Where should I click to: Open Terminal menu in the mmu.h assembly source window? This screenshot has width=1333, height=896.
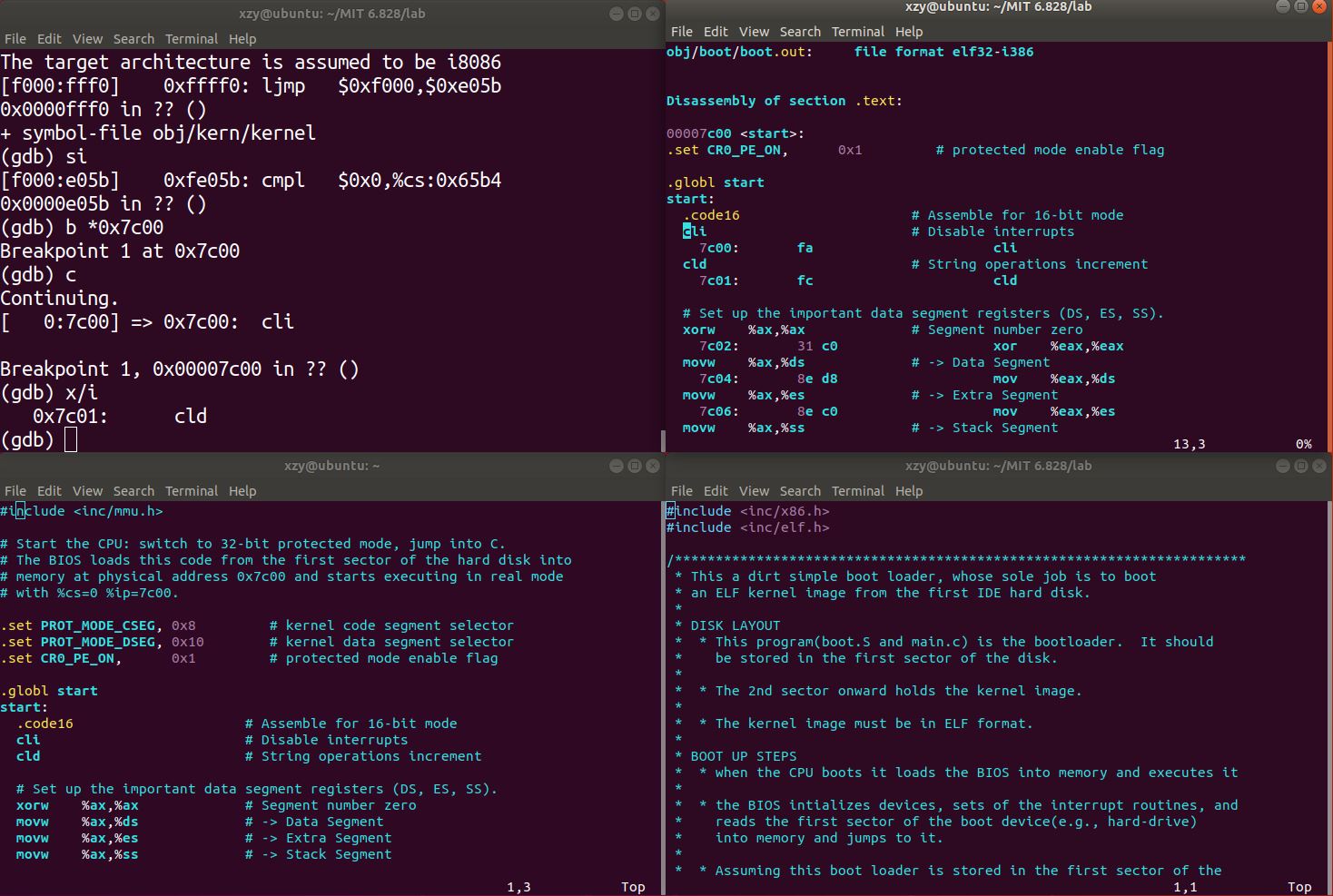[192, 491]
